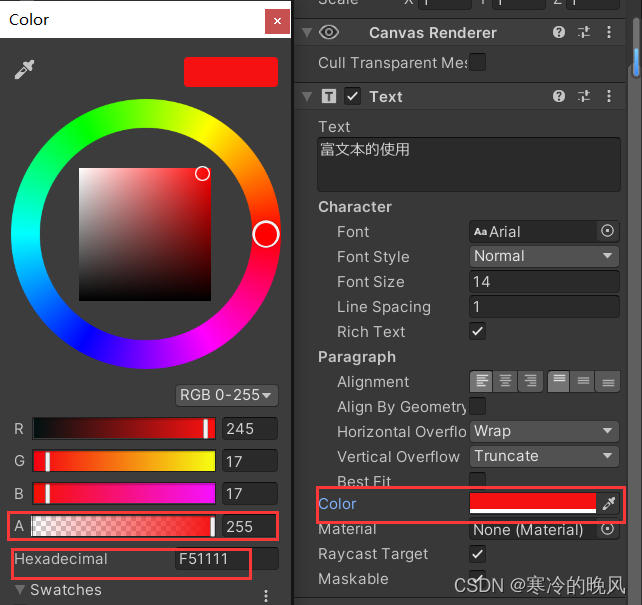This screenshot has width=642, height=605.
Task: Click the Paragraph section heading
Action: click(357, 357)
